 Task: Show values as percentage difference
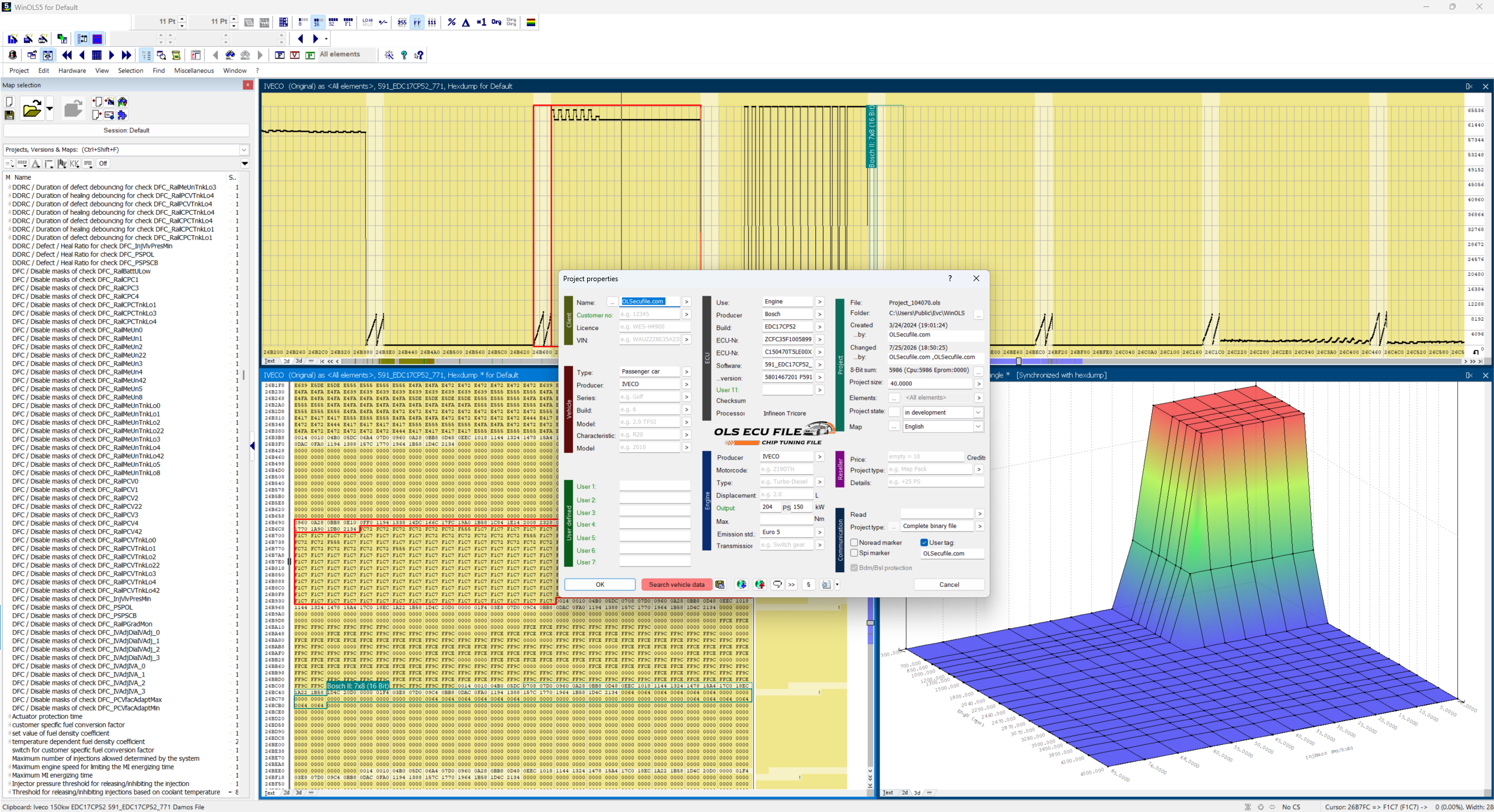[x=451, y=22]
